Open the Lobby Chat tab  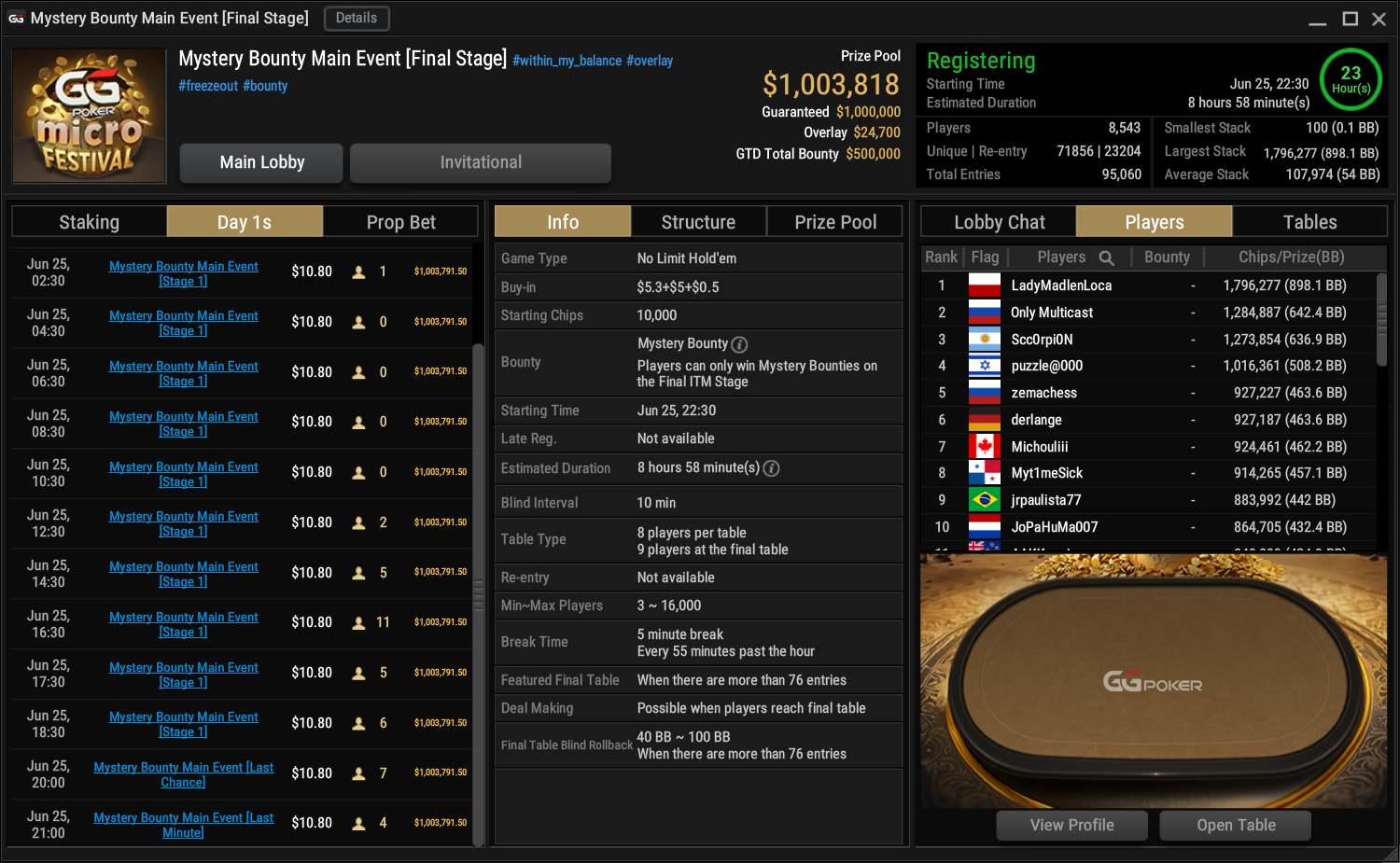(999, 222)
